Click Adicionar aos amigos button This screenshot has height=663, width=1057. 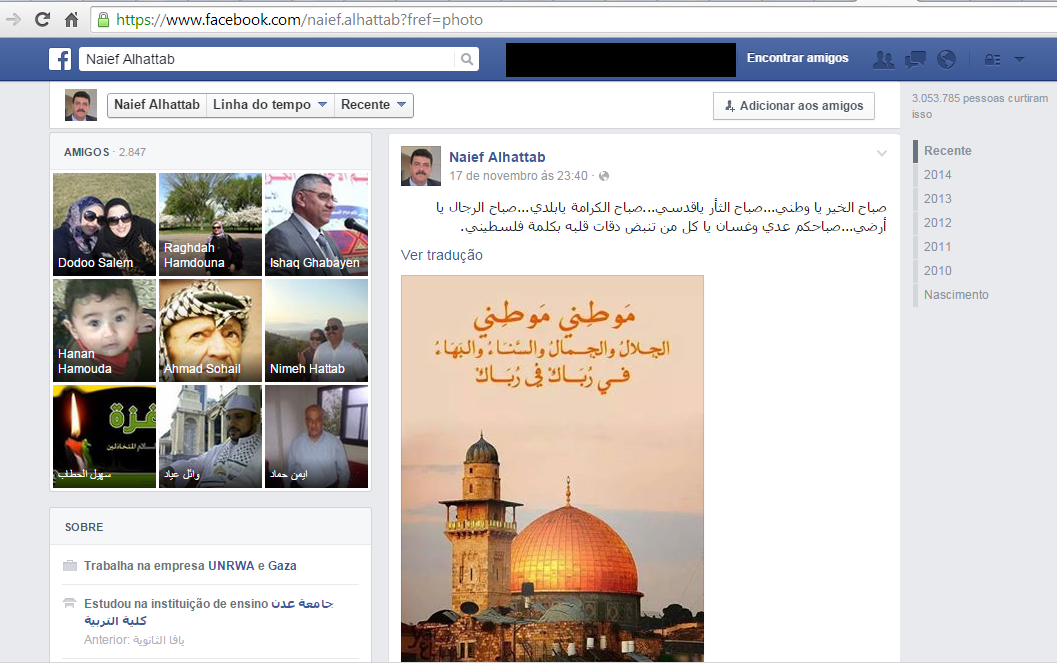793,106
